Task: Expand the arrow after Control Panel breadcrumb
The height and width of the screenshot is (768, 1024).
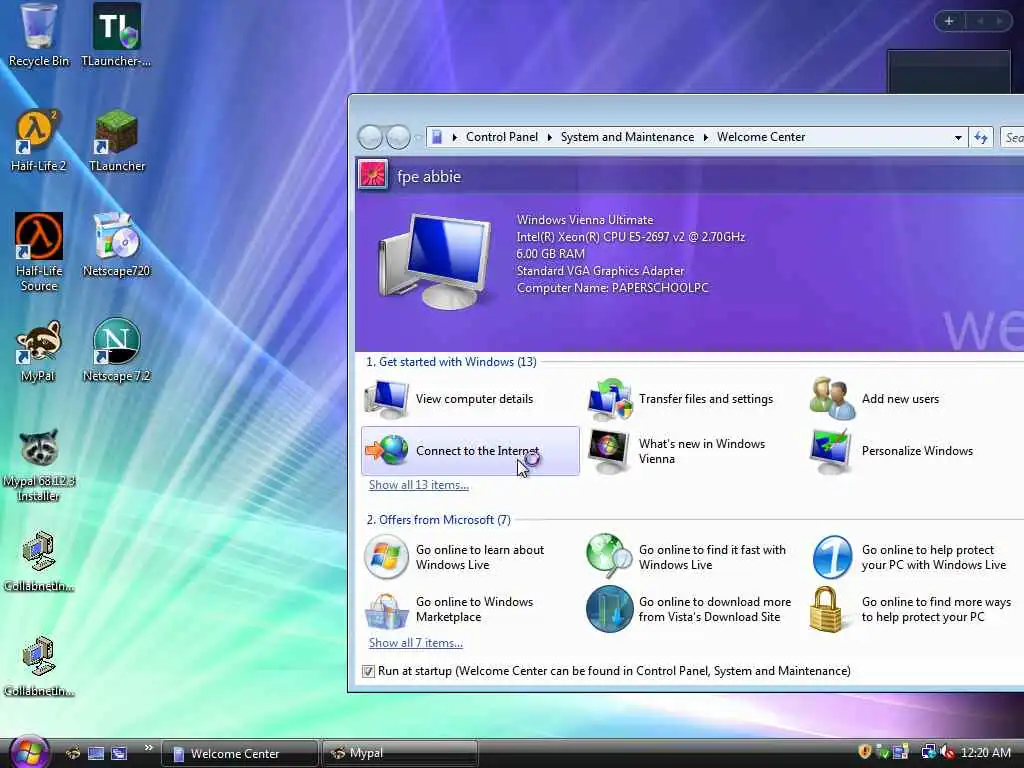Action: (x=549, y=137)
